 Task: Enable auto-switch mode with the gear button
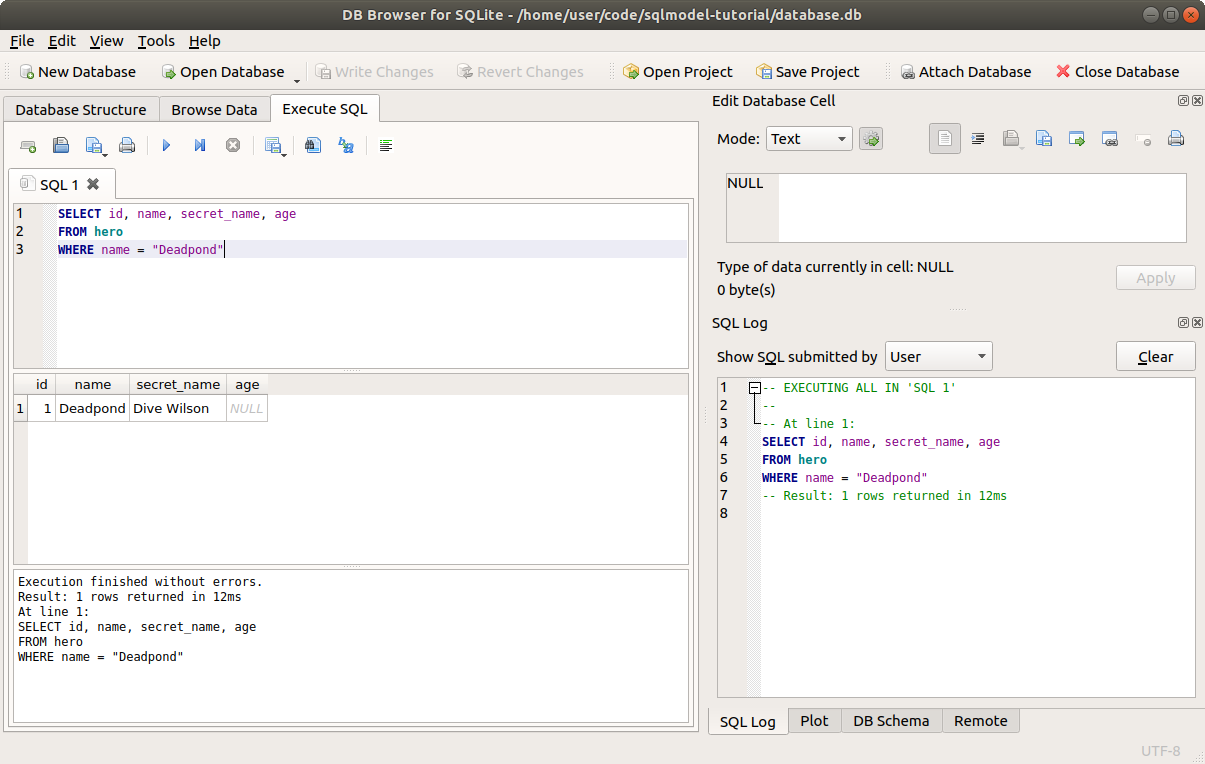point(870,139)
